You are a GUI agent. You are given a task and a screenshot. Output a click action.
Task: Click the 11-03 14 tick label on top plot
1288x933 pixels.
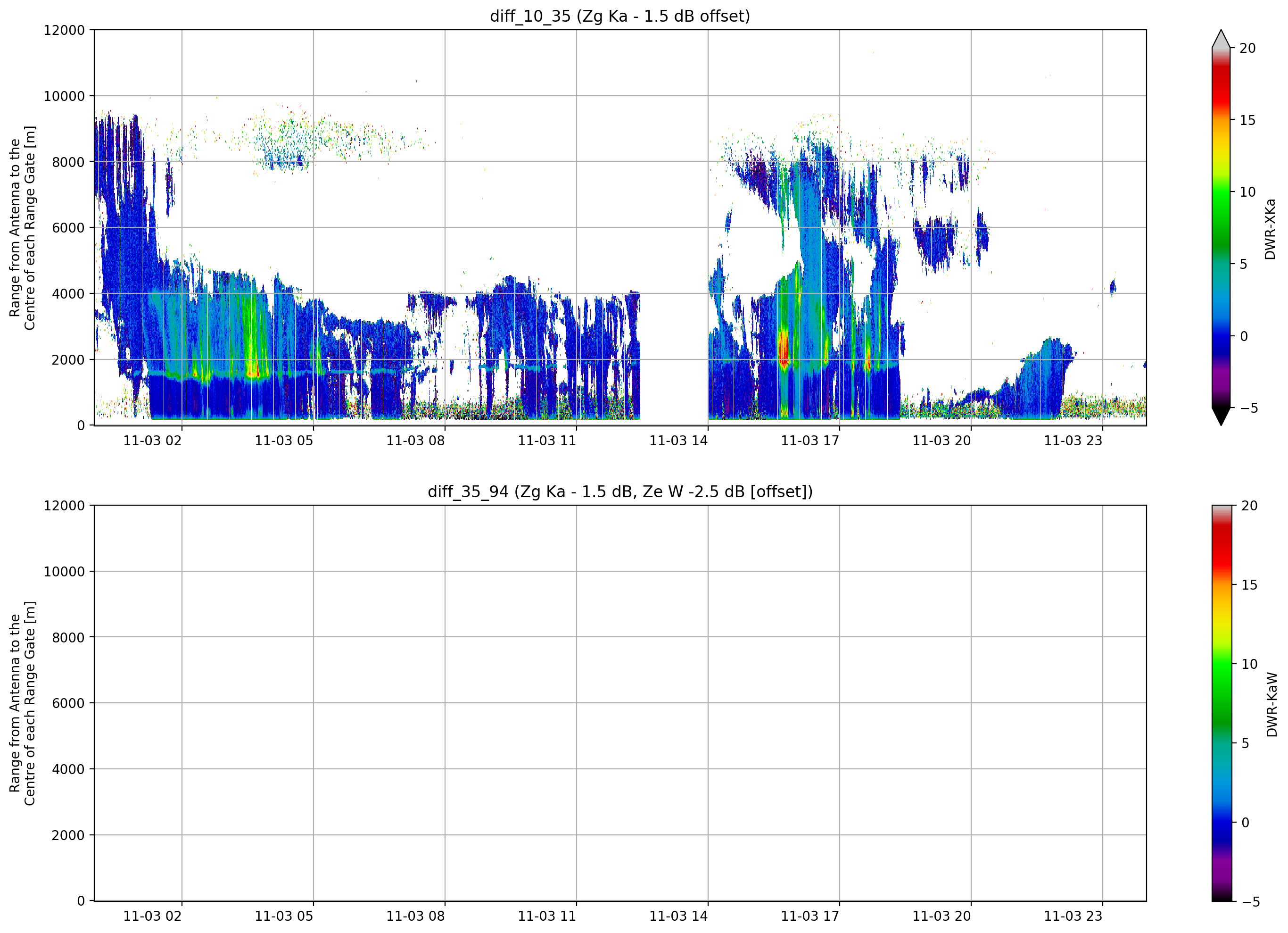click(x=678, y=441)
